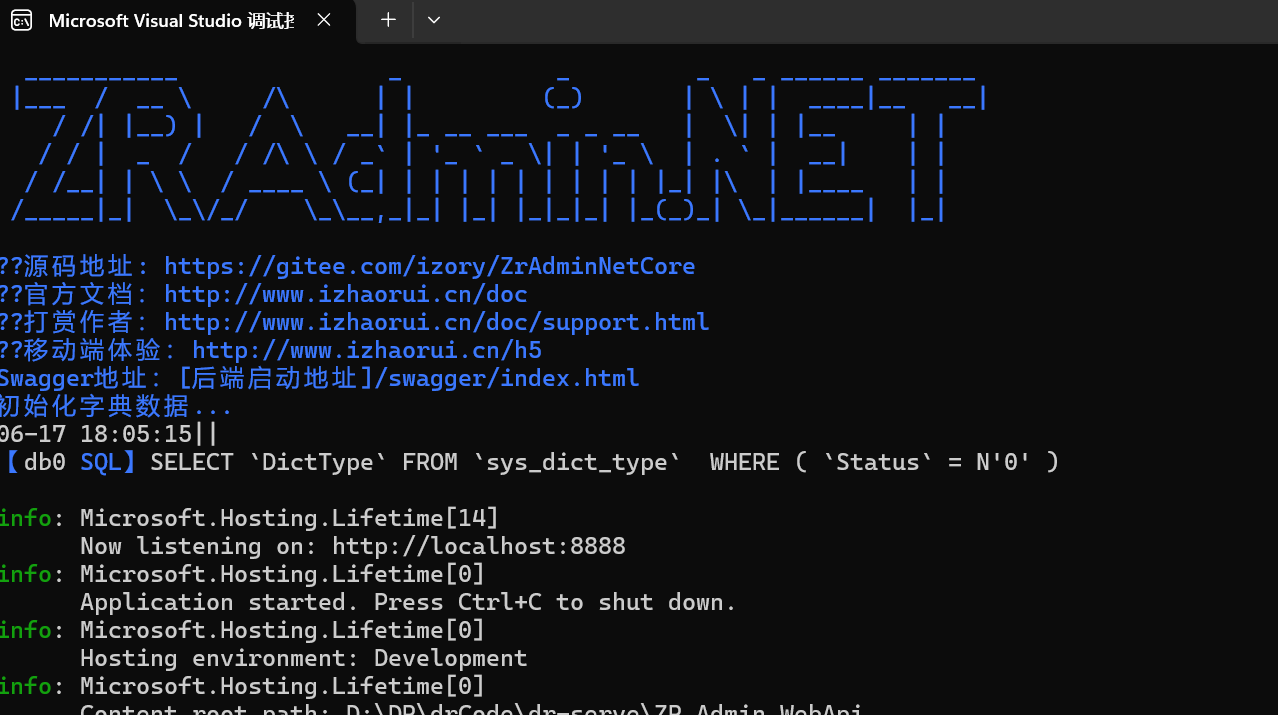Click the WHERE ( `Status` = N'0' ) clause
Viewport: 1278px width, 715px height.
[884, 462]
